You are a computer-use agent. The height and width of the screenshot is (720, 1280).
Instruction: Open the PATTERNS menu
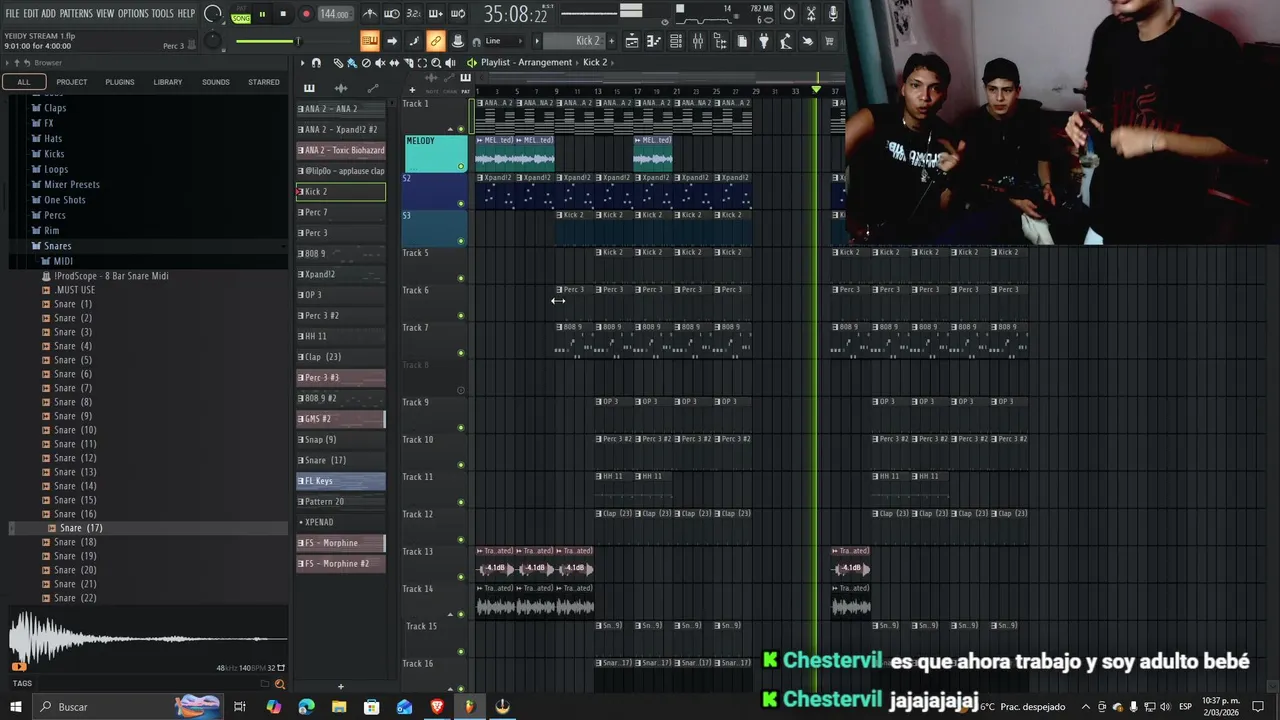pos(76,13)
